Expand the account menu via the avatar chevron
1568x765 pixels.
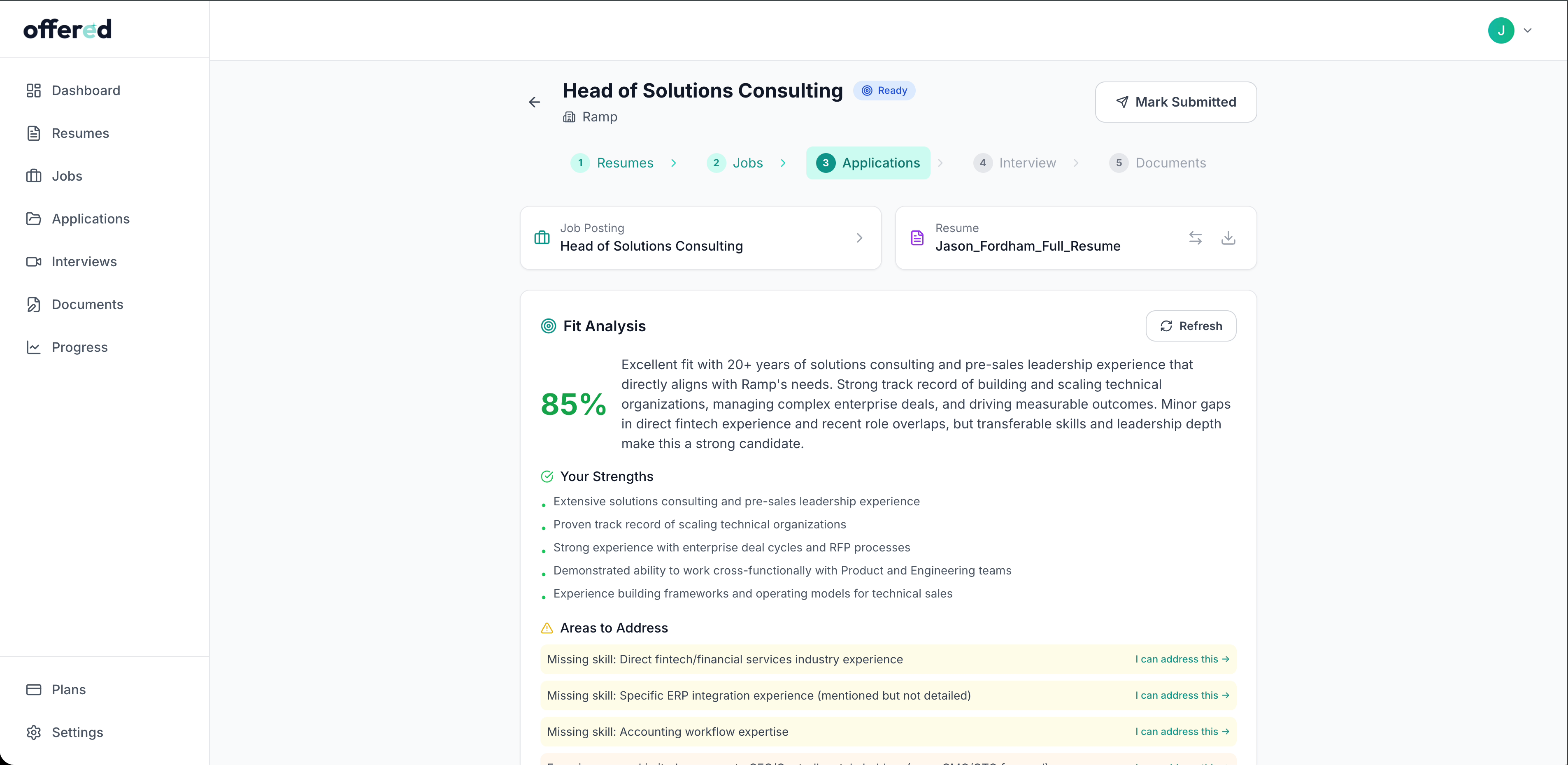click(x=1529, y=30)
